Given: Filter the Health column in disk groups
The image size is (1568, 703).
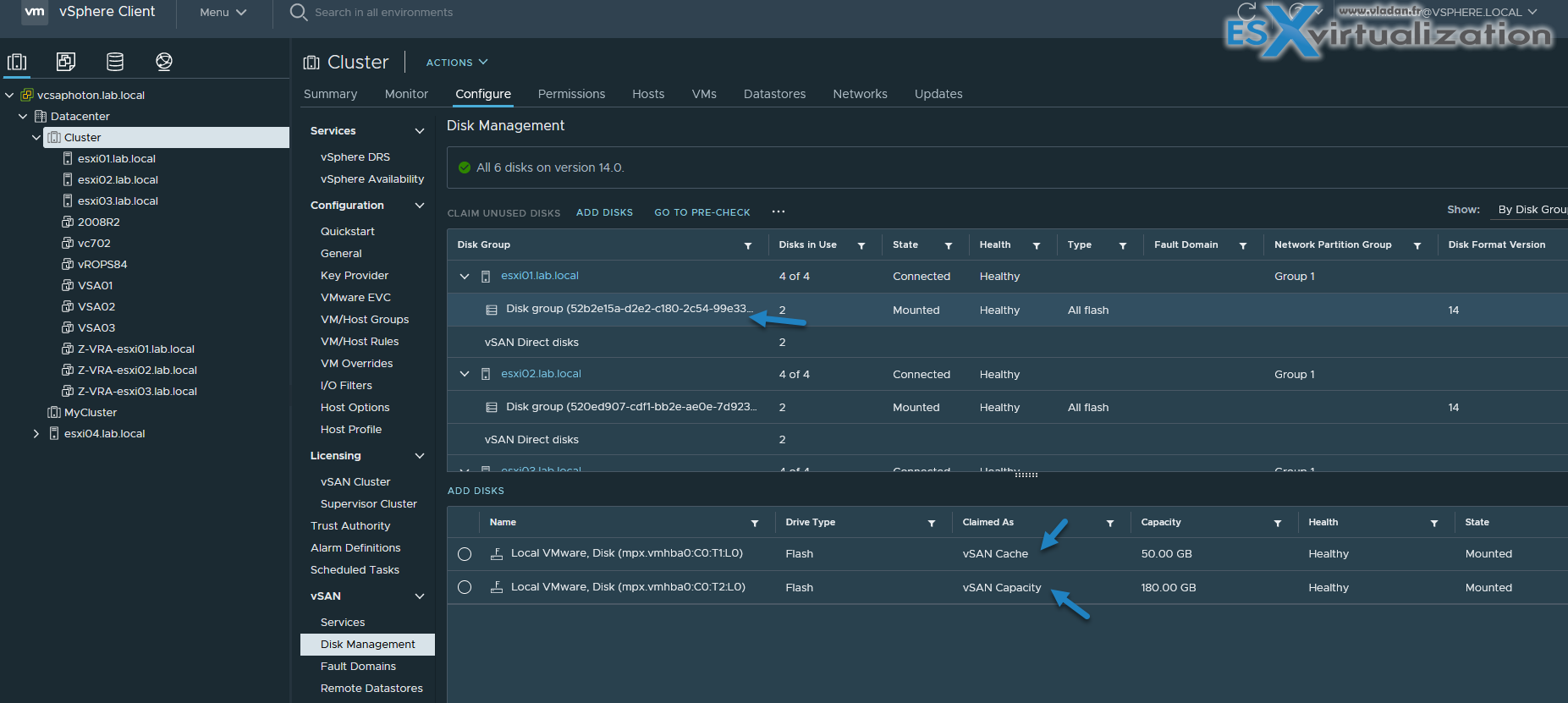Looking at the screenshot, I should (x=1037, y=245).
